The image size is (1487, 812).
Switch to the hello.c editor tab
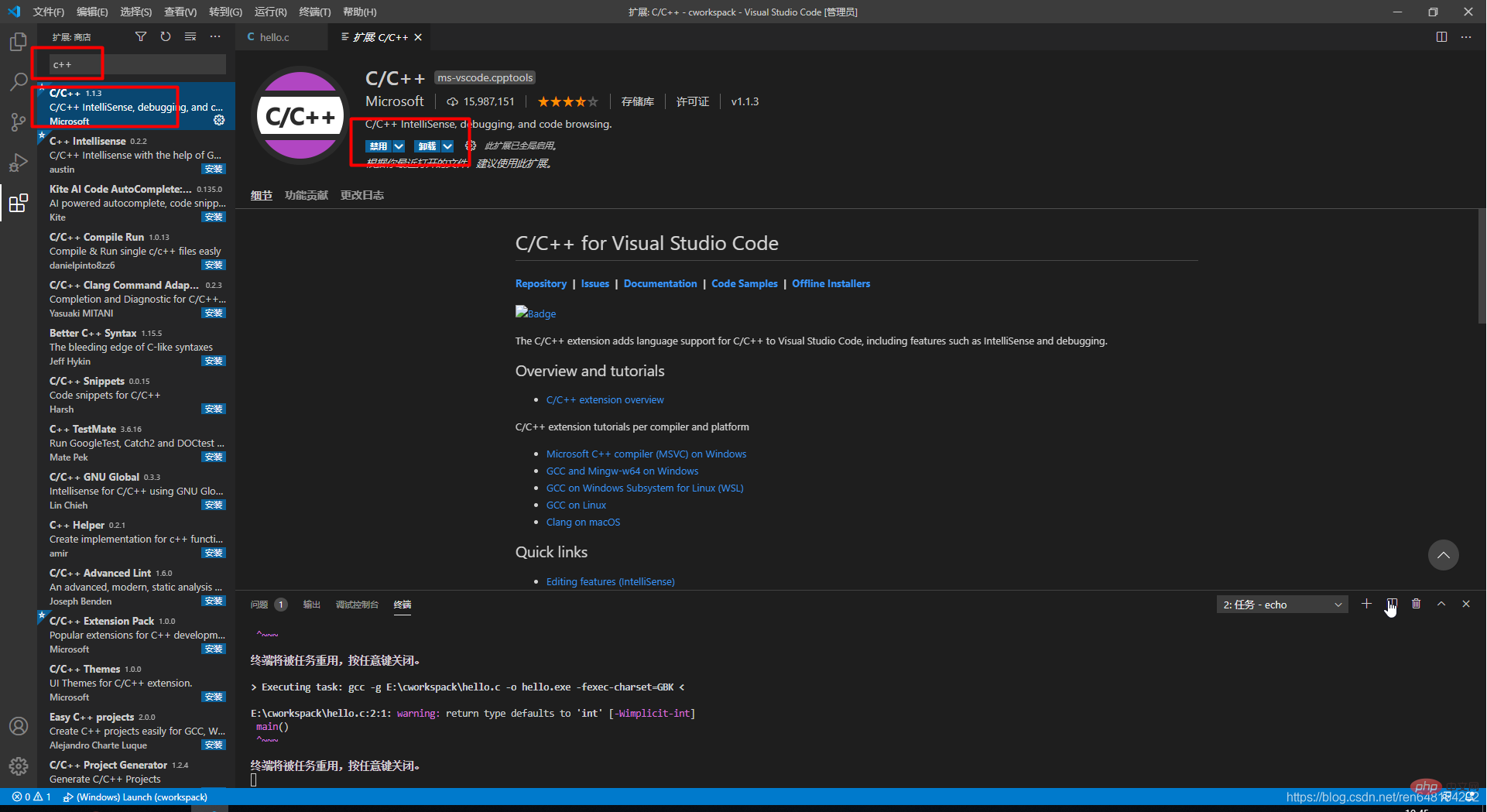[x=274, y=37]
